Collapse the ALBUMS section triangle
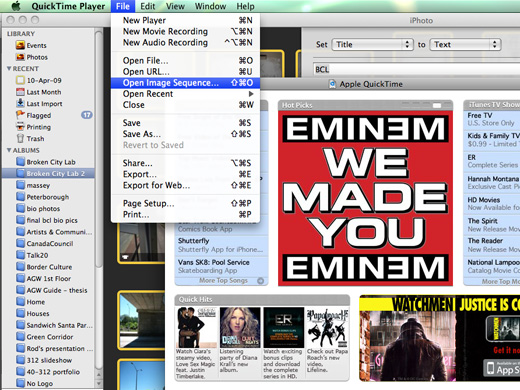Viewport: 520px width, 390px height. (x=9, y=150)
